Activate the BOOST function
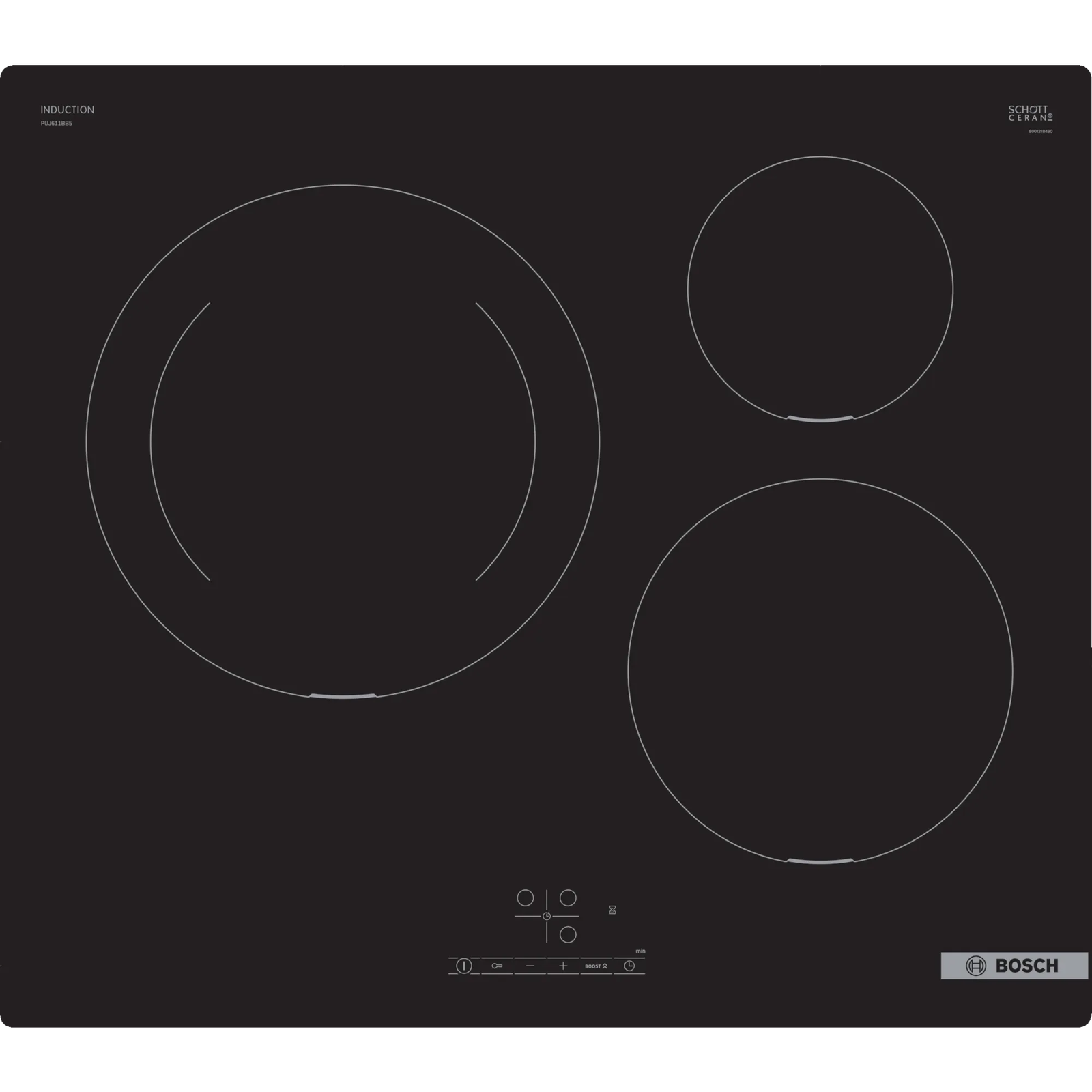Screen dimensions: 1092x1092 [596, 966]
